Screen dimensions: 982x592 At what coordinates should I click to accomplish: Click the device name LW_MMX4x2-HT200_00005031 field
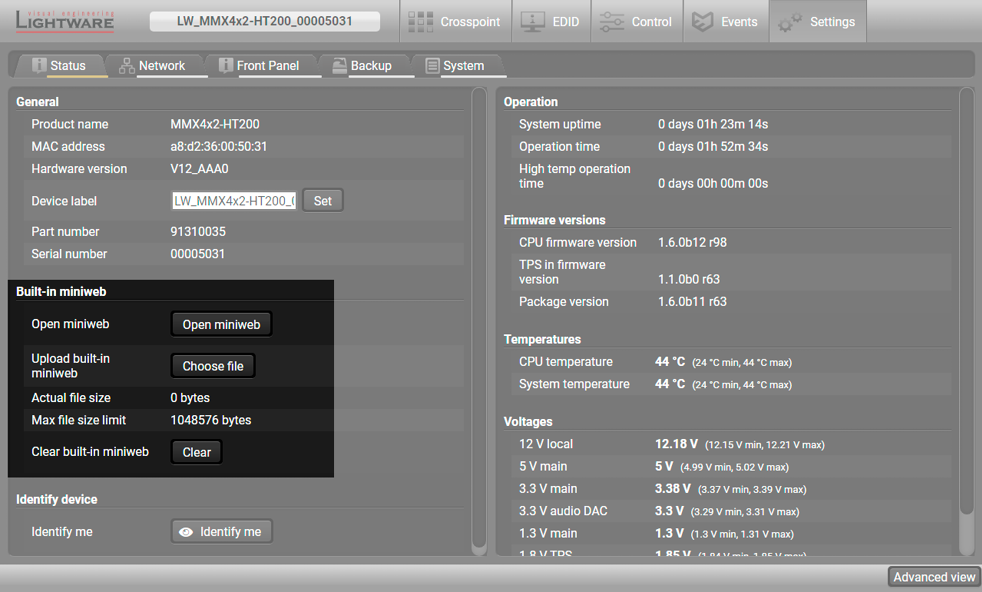click(x=265, y=21)
